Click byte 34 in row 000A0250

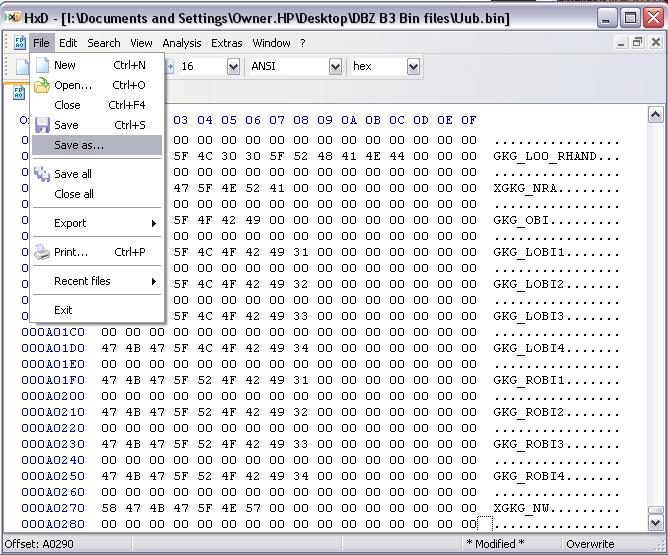[301, 476]
